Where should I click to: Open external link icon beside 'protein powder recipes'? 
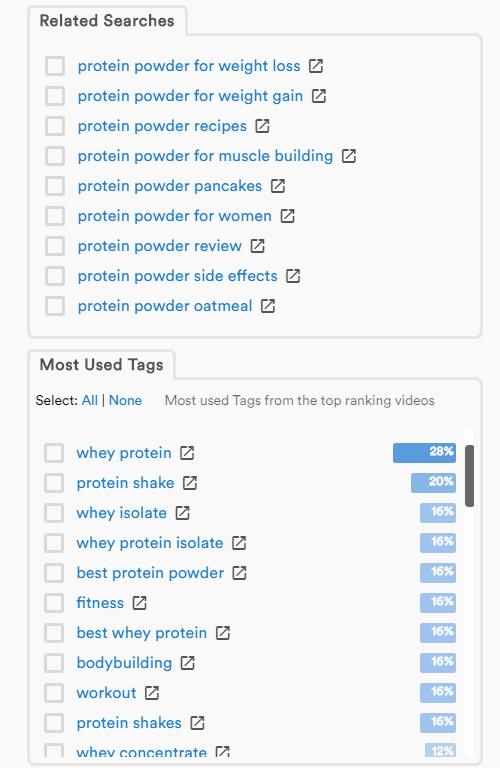tap(262, 126)
